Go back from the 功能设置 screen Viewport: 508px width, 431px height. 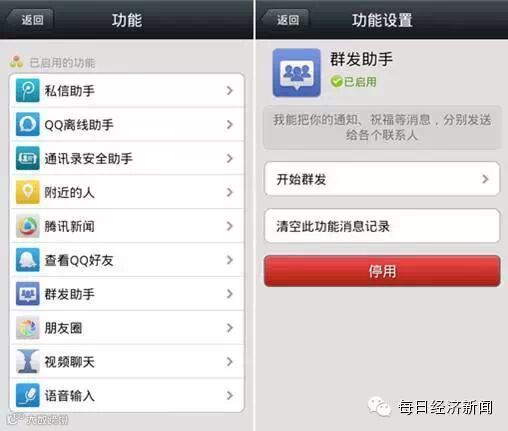pyautogui.click(x=286, y=20)
